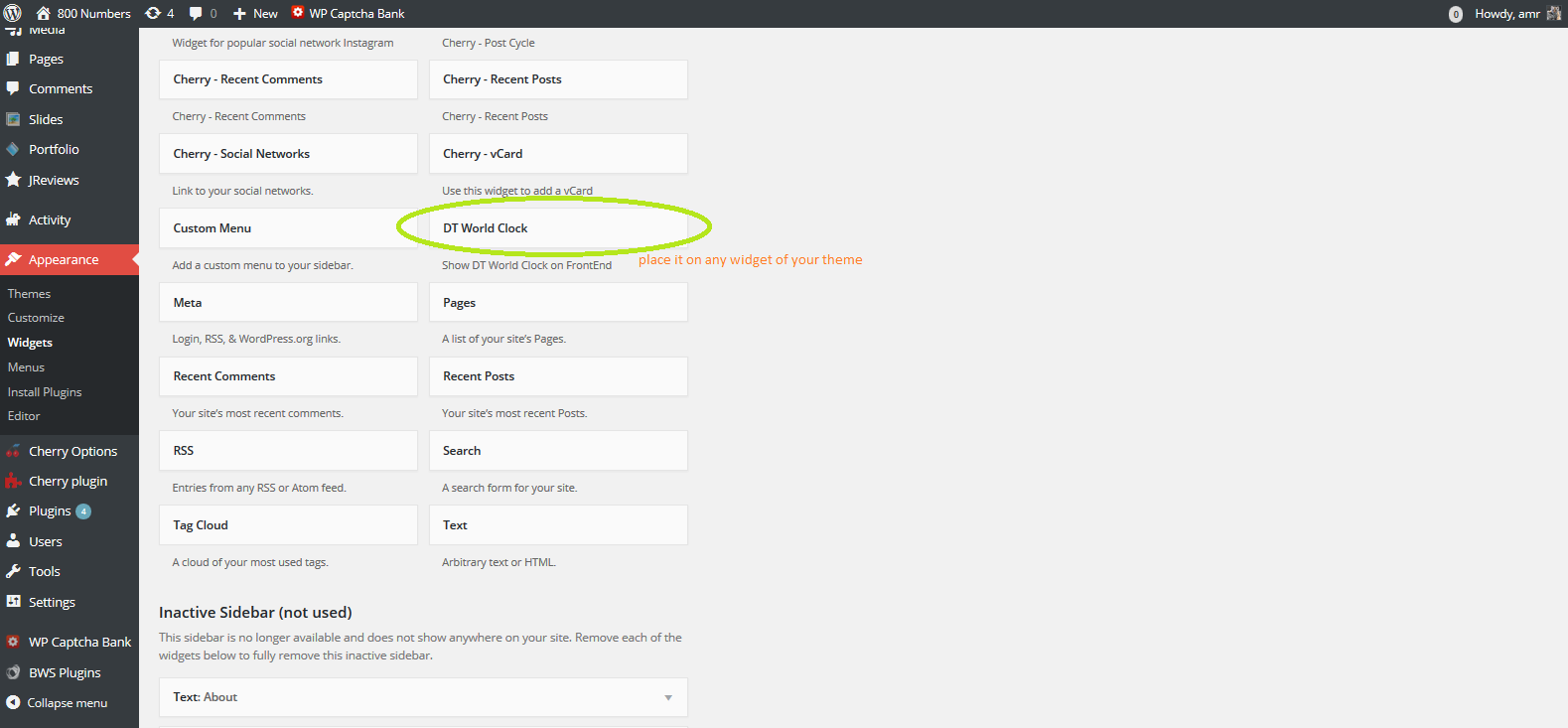Viewport: 1568px width, 728px height.
Task: Open WP Captcha Bank in top admin bar
Action: 348,13
